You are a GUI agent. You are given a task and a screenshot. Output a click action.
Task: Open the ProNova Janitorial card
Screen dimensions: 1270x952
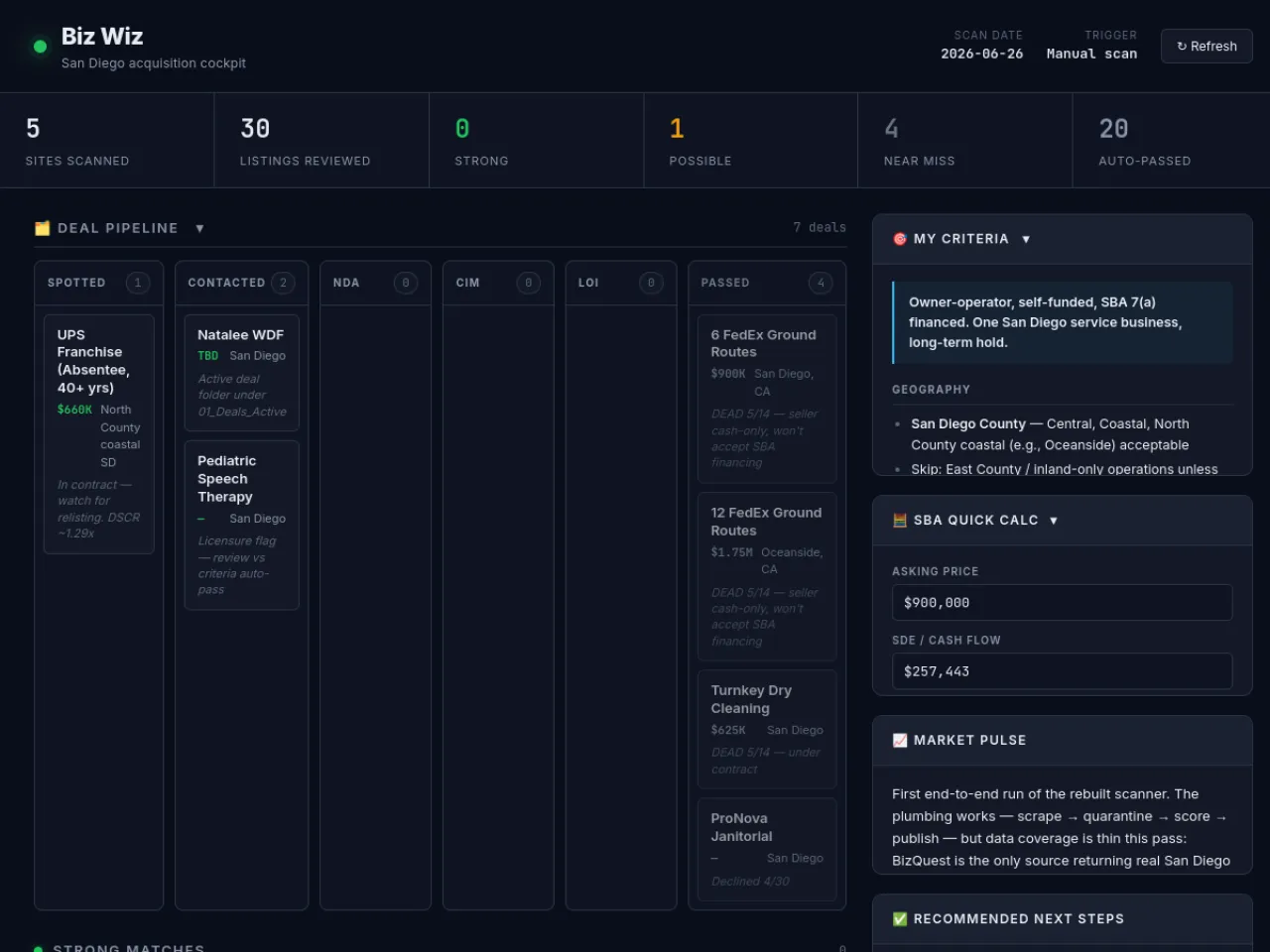pos(767,849)
